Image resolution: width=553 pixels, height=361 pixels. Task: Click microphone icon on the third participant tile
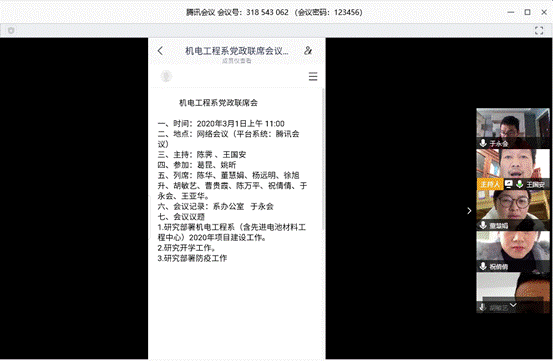483,225
